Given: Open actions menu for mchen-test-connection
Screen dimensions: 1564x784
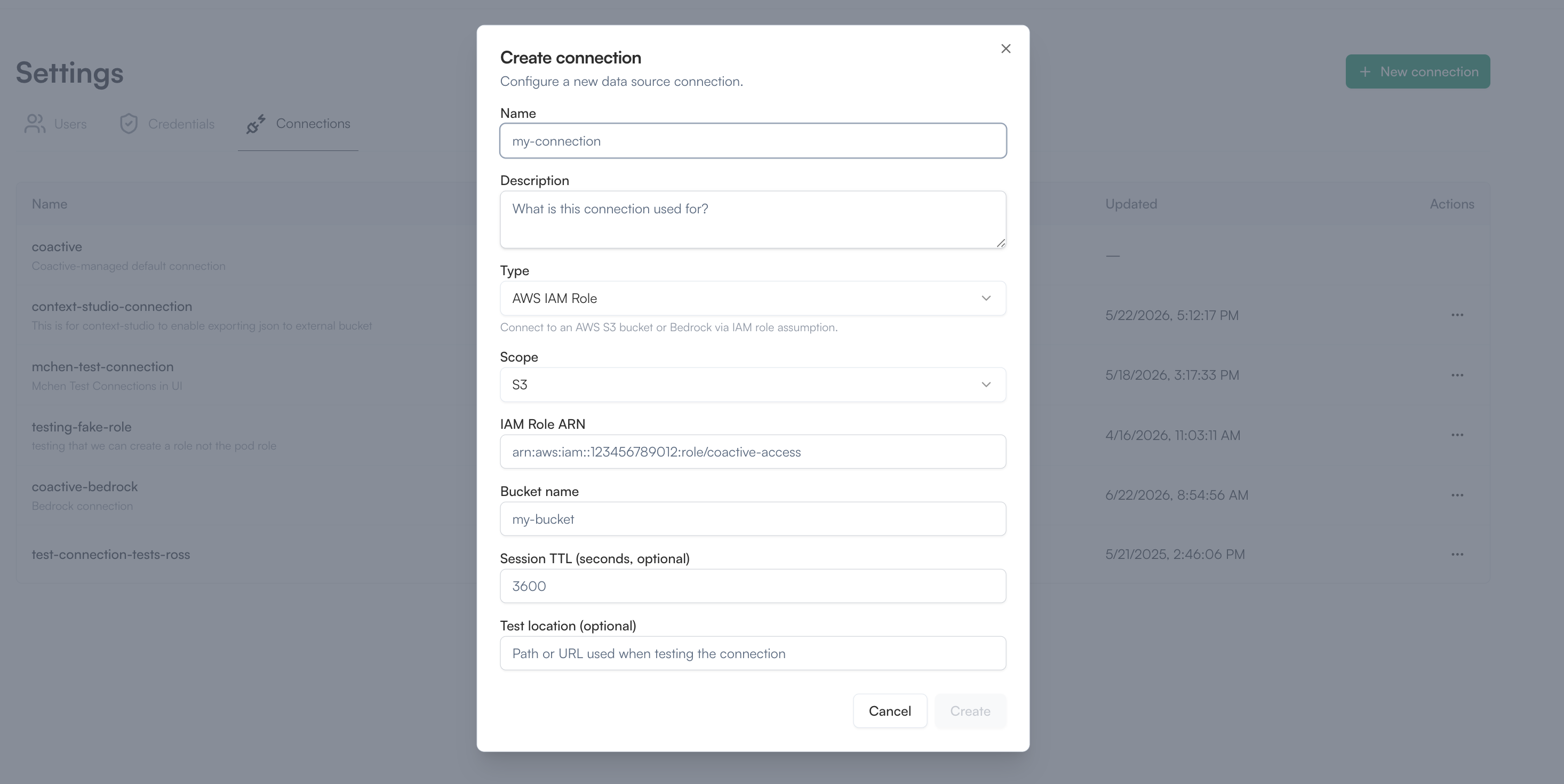Looking at the screenshot, I should click(1457, 375).
